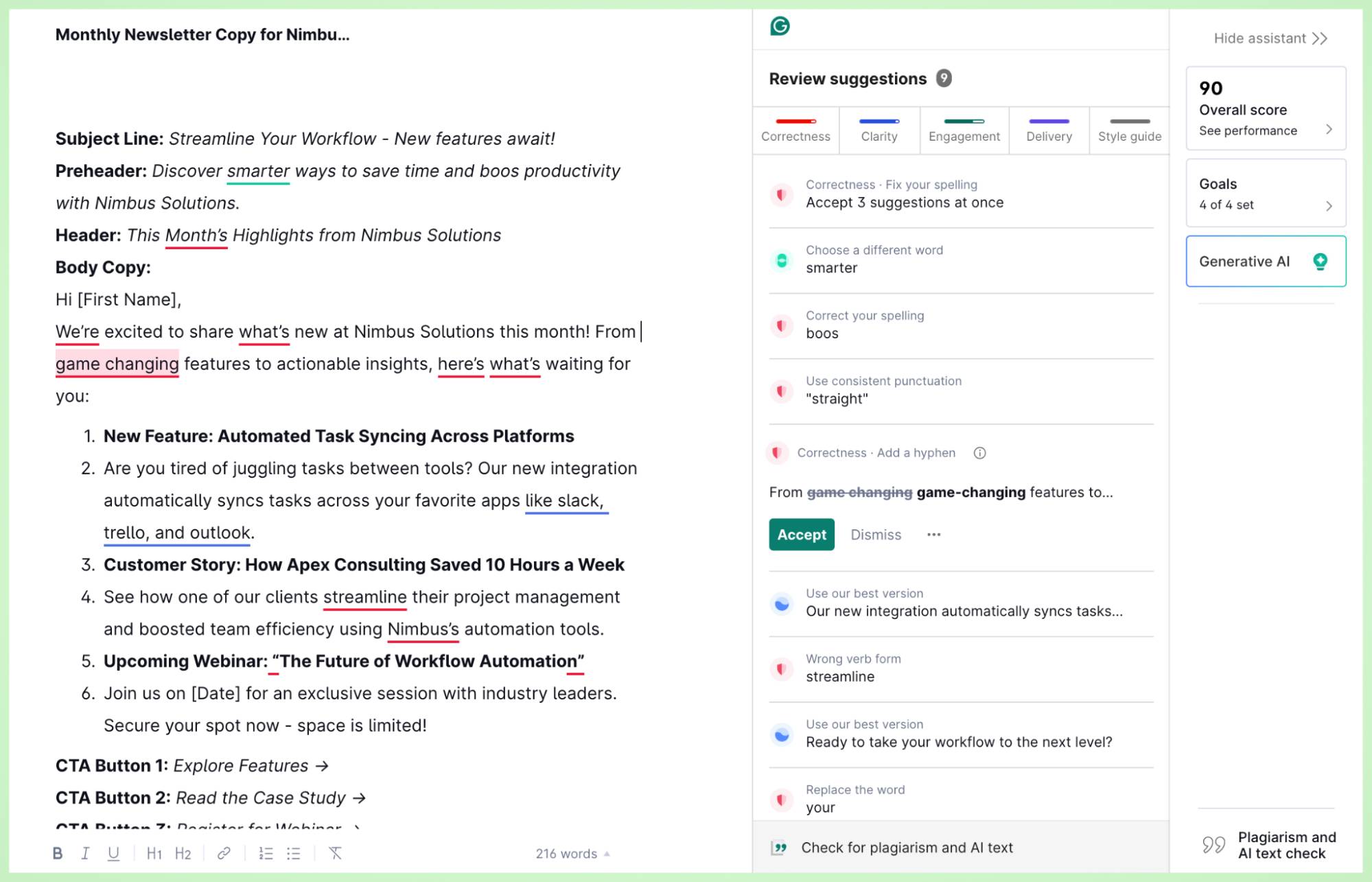The width and height of the screenshot is (1372, 882).
Task: Click red shield icon beside 'straight' suggestion
Action: [781, 391]
